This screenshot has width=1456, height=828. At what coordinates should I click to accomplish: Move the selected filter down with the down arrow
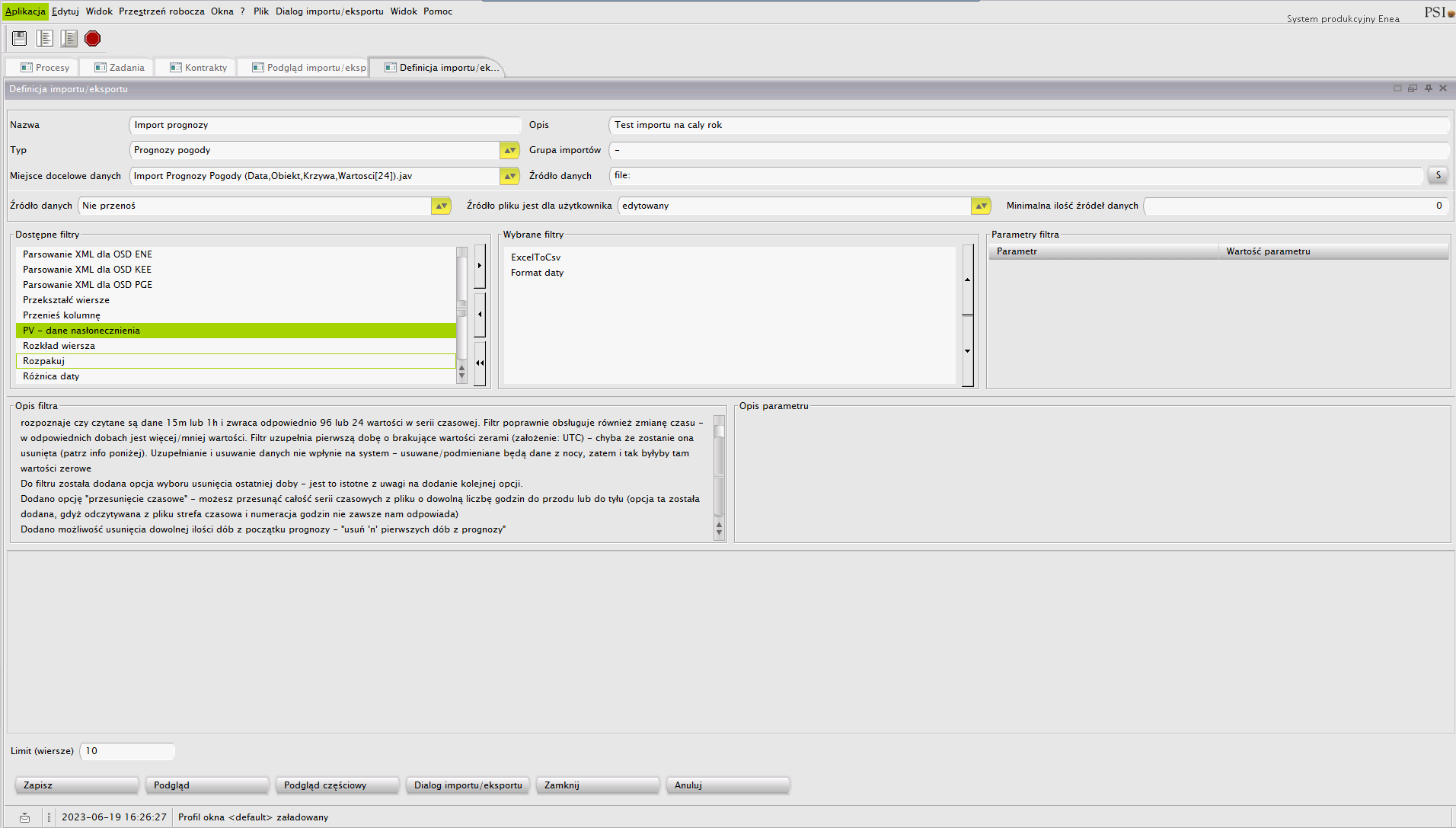[x=968, y=350]
